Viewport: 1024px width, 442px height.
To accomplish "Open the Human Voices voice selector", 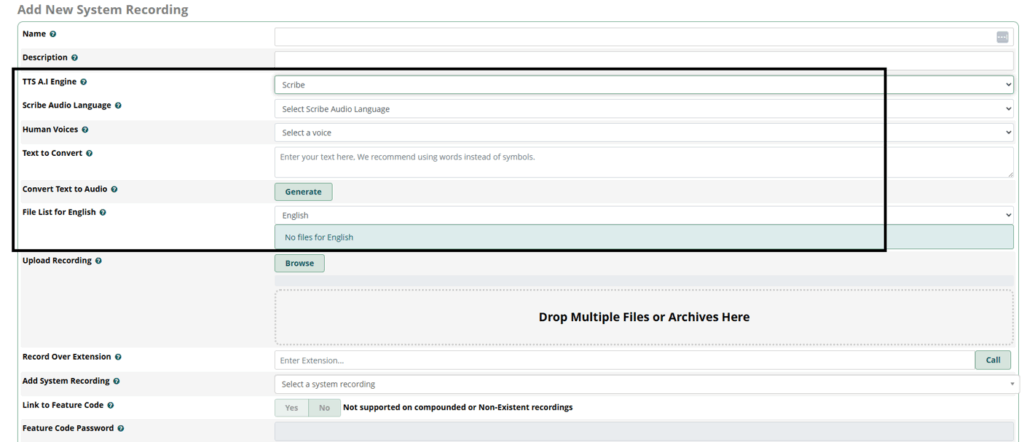I will 644,132.
